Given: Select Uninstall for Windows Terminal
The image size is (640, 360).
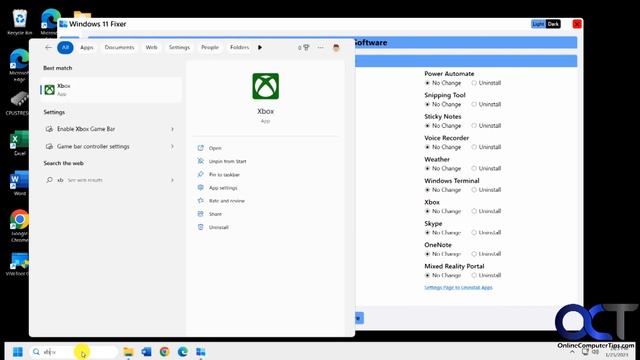Looking at the screenshot, I should coord(486,190).
